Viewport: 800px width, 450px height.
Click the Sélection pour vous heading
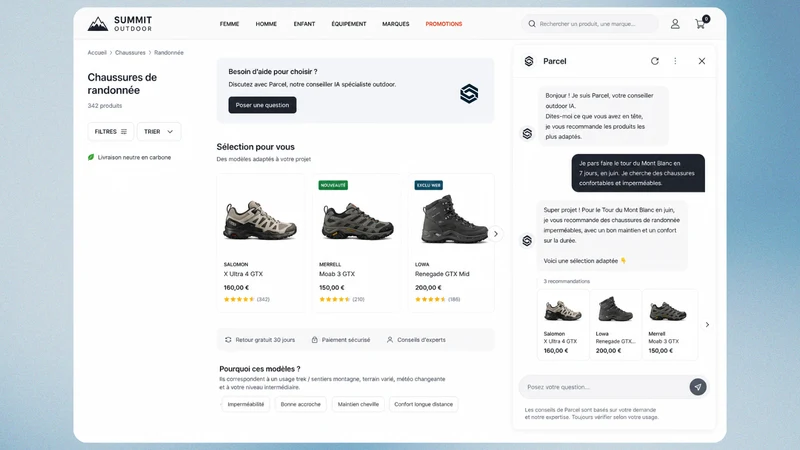pos(256,147)
